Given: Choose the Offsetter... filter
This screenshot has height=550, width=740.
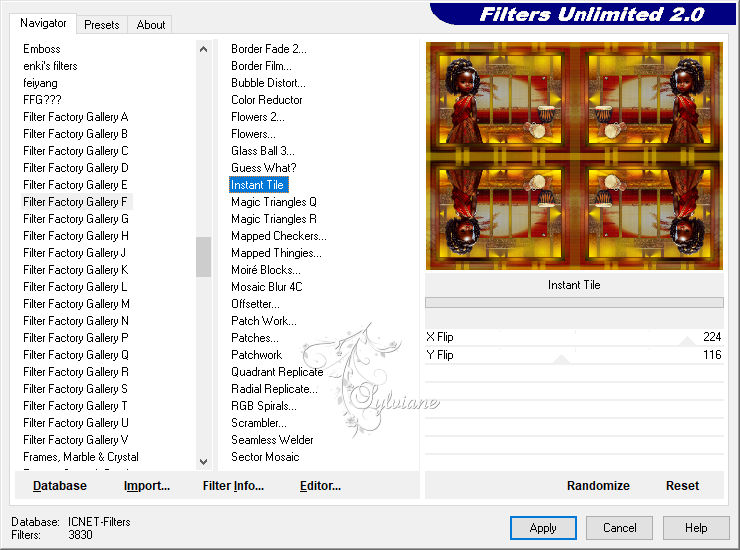Looking at the screenshot, I should click(x=255, y=304).
